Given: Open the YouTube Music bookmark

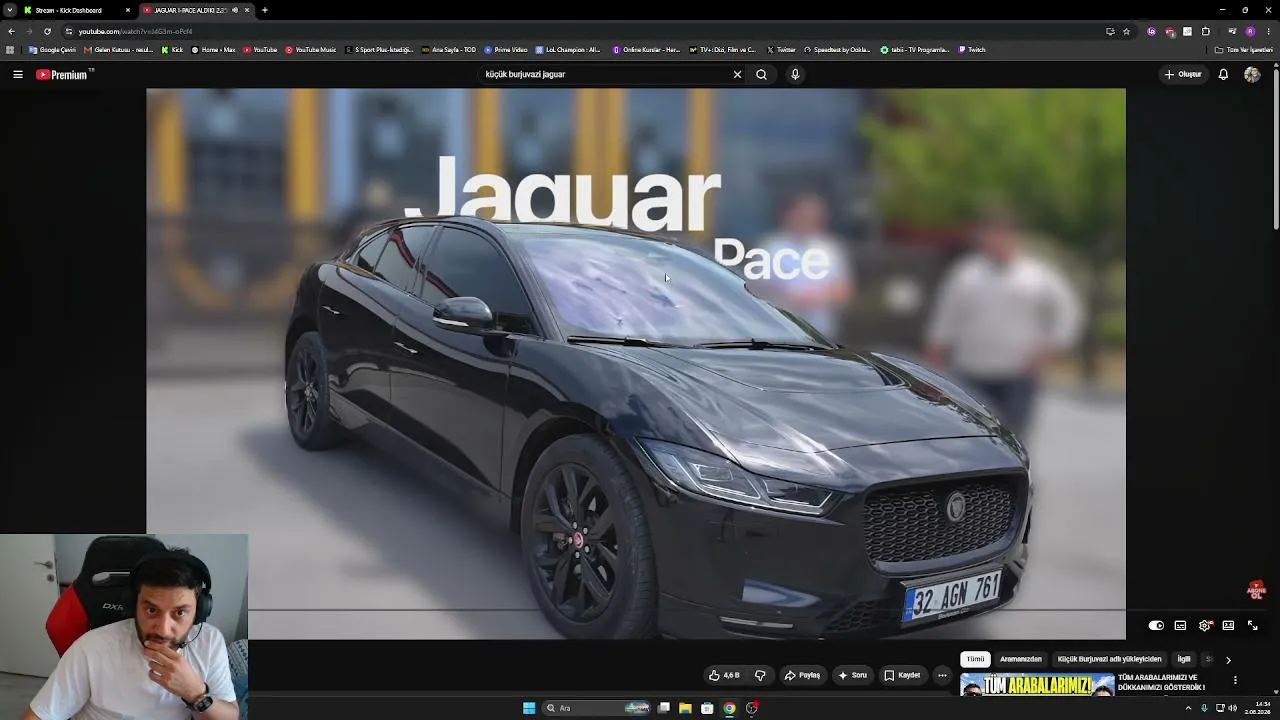Looking at the screenshot, I should click(310, 49).
